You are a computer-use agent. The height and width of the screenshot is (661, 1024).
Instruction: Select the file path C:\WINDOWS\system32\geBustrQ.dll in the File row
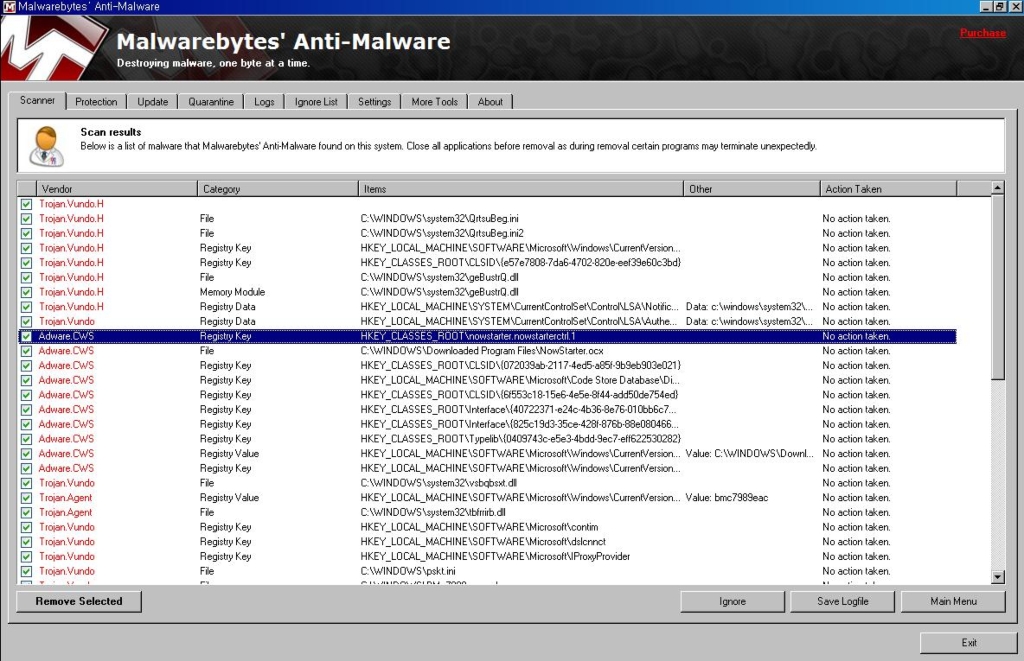pyautogui.click(x=440, y=278)
